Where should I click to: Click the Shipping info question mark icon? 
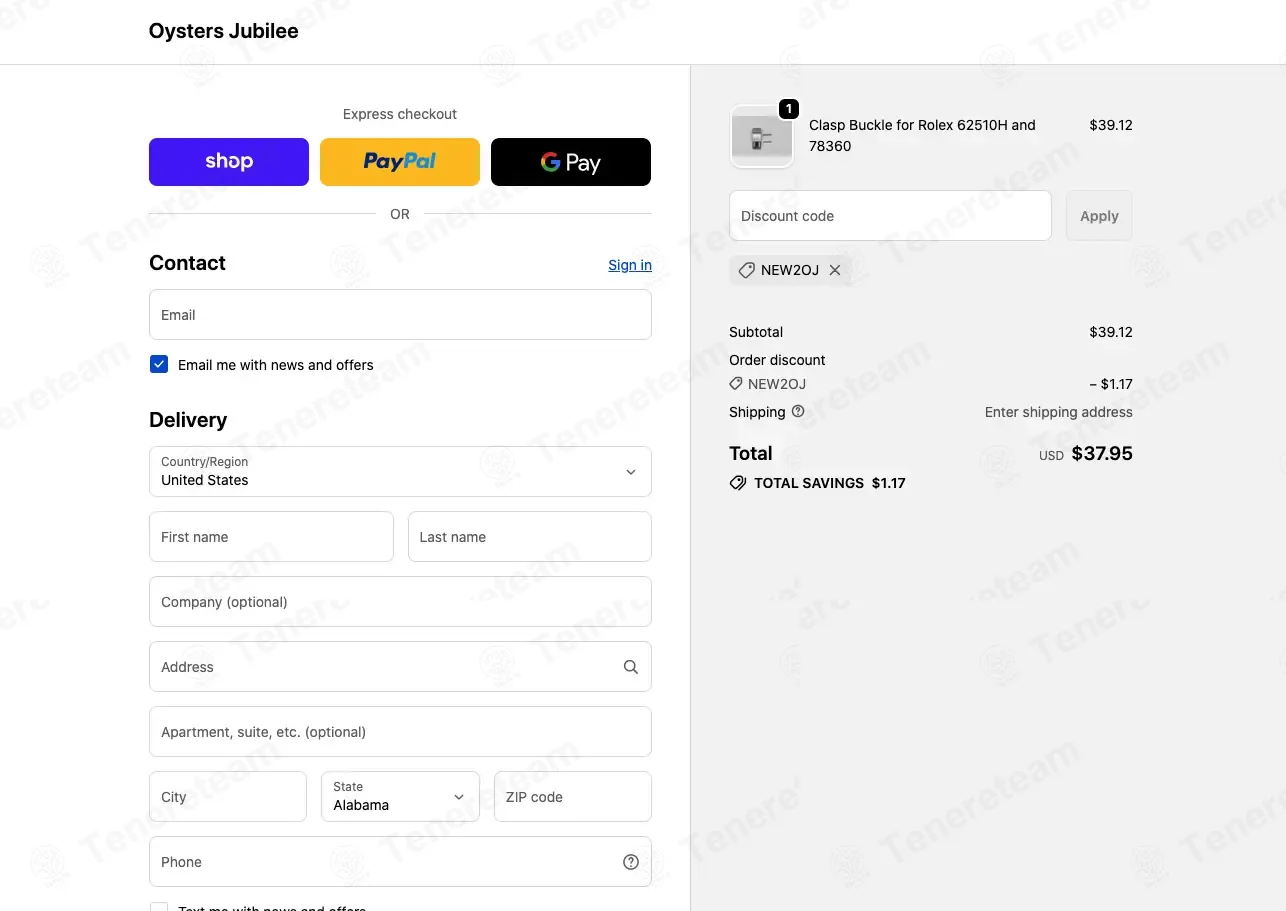click(x=798, y=411)
